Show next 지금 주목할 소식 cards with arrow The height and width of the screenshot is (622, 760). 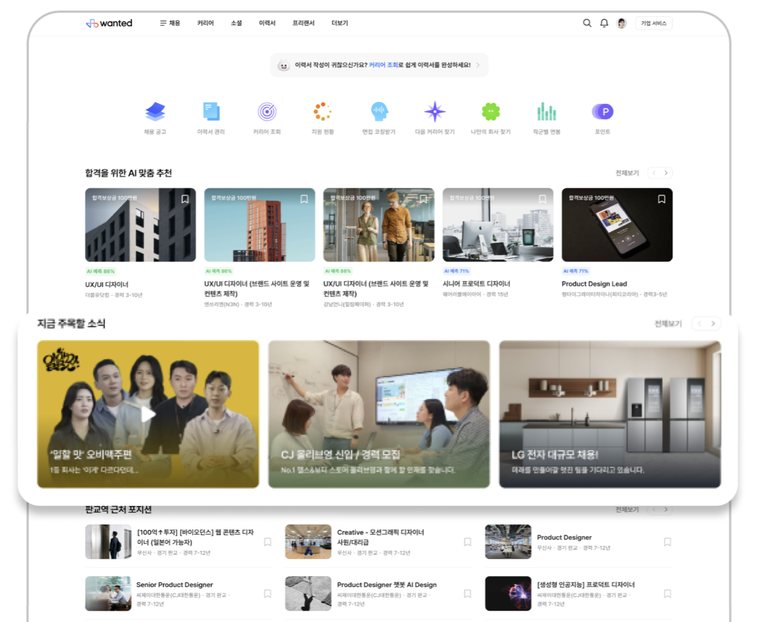pos(713,323)
